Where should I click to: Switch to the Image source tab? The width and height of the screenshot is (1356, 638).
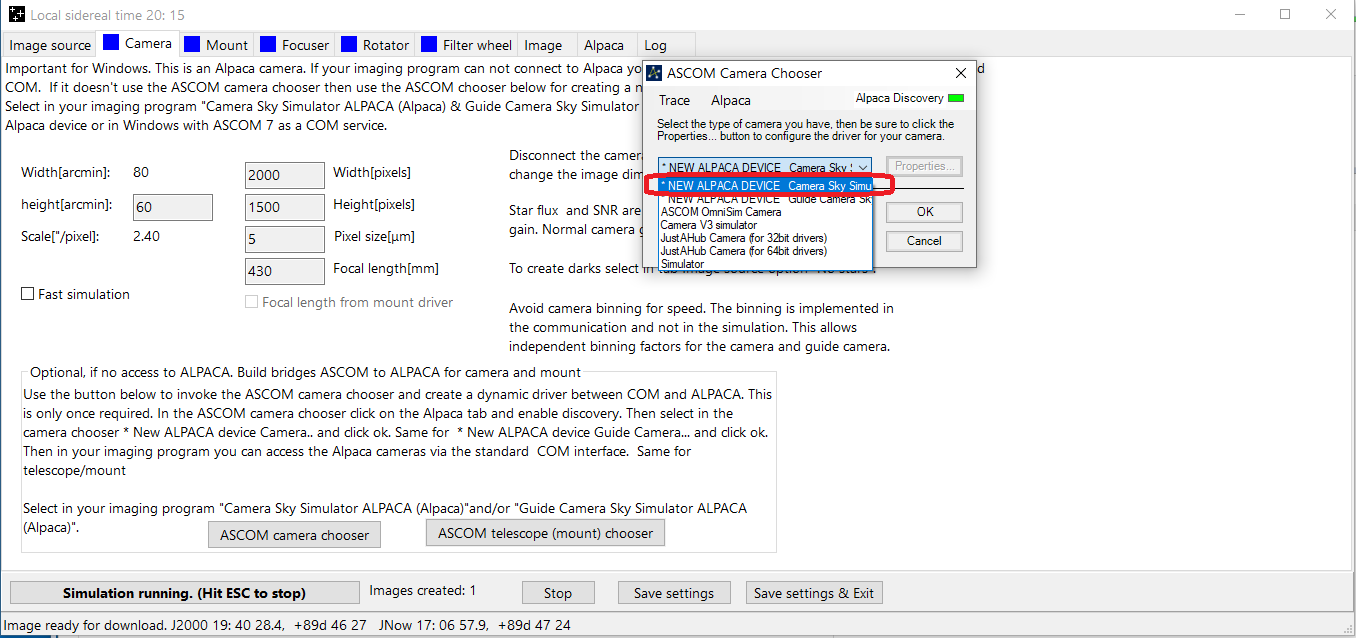(50, 45)
